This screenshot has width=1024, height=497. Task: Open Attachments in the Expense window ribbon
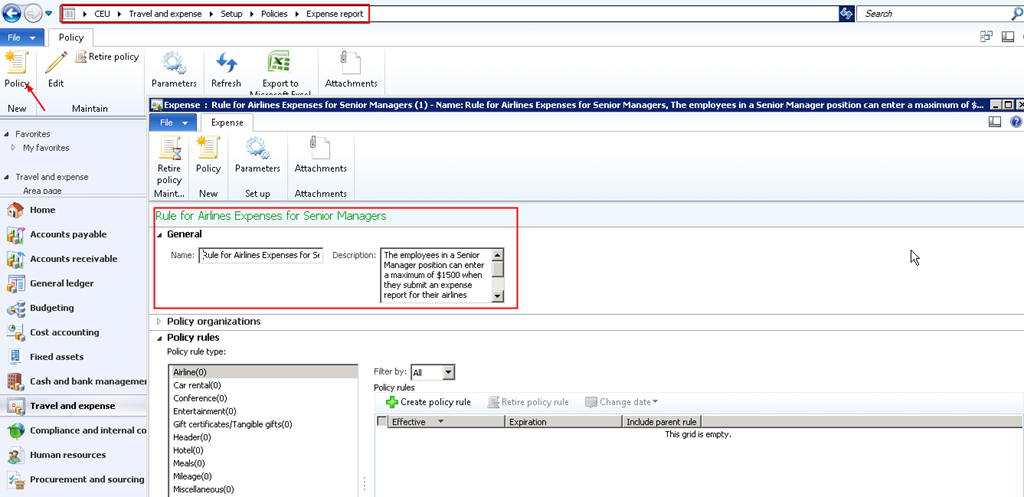click(x=320, y=150)
